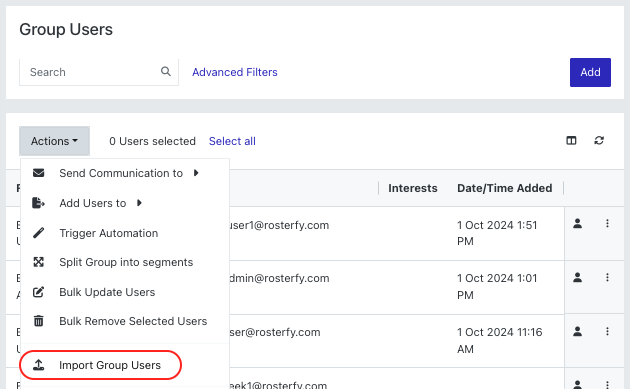
Task: Click the search magnifier icon
Action: [166, 72]
